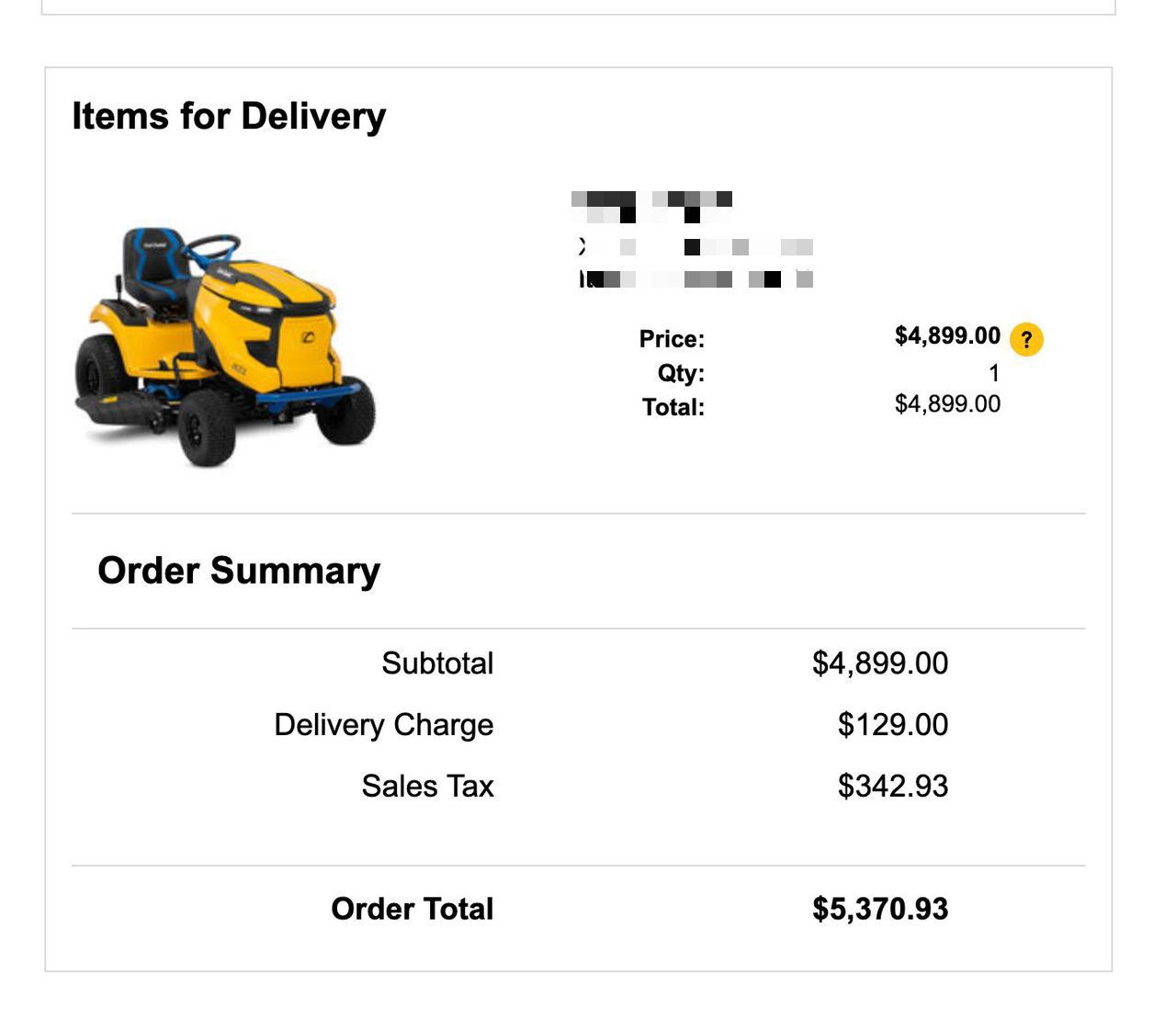The height and width of the screenshot is (1020, 1176).
Task: Click the Subtotal label
Action: click(437, 663)
